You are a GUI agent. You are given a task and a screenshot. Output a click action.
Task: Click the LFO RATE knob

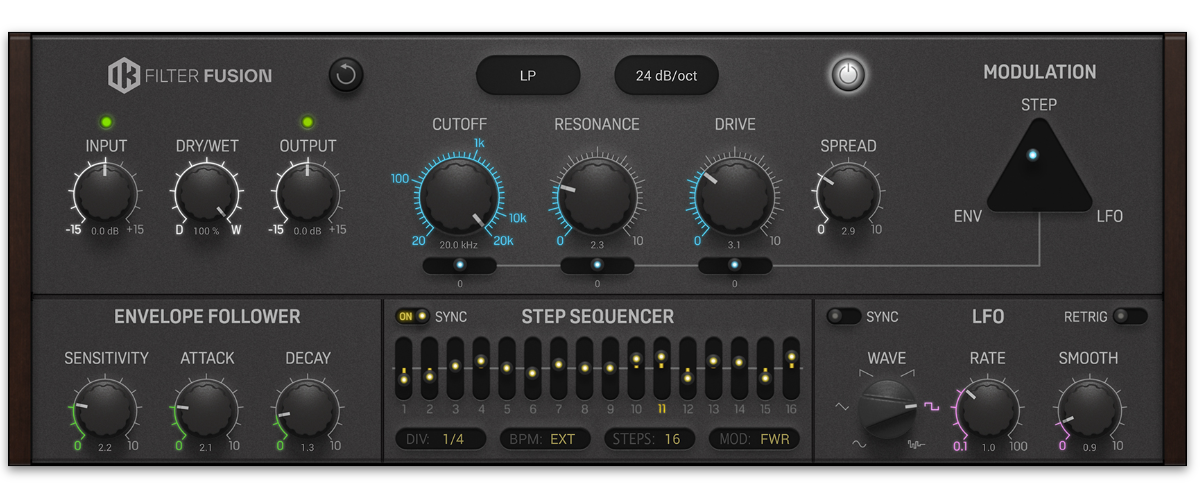click(x=988, y=410)
